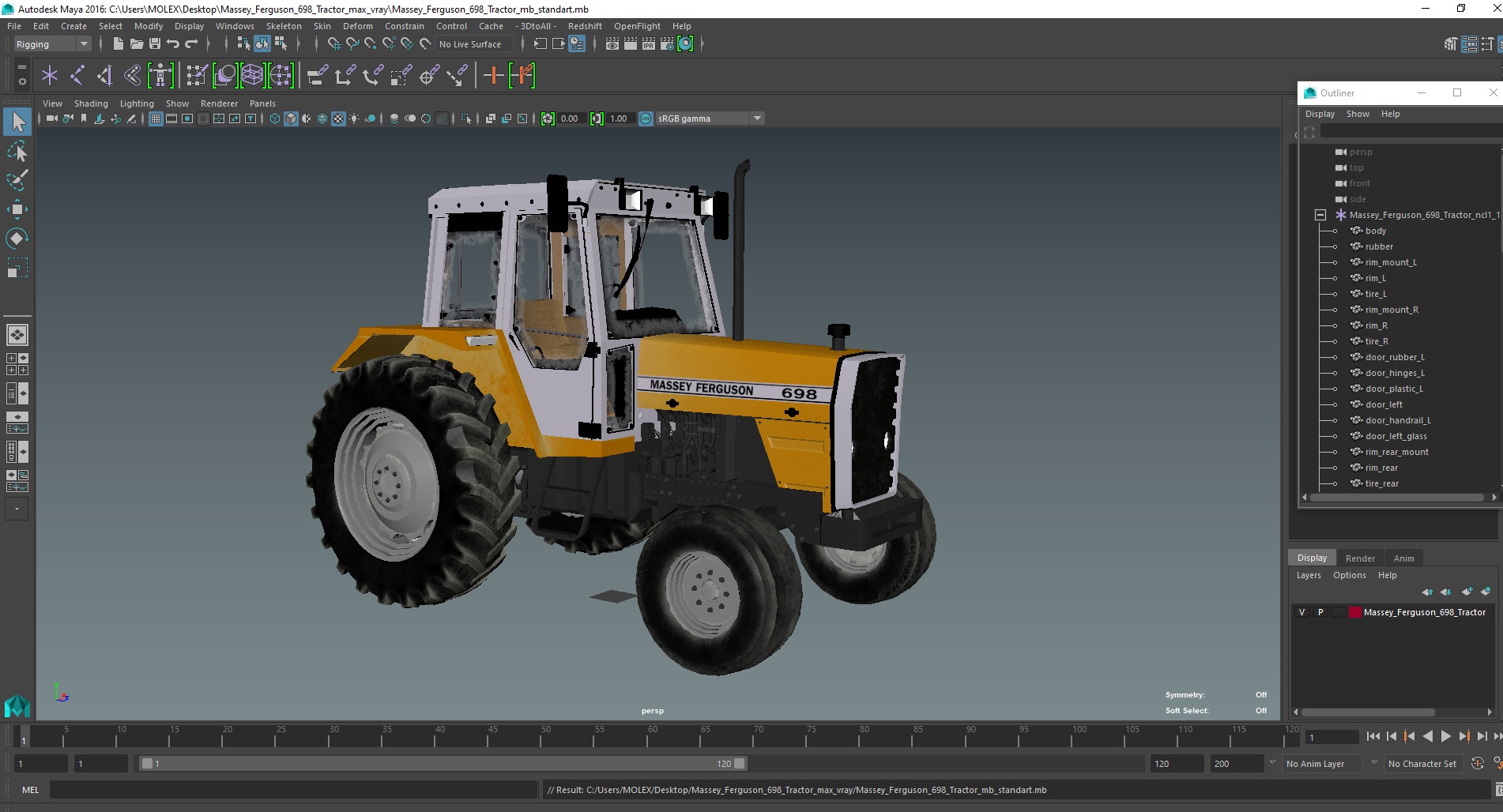The height and width of the screenshot is (812, 1503).
Task: Toggle layer visibility V box
Action: [1302, 612]
